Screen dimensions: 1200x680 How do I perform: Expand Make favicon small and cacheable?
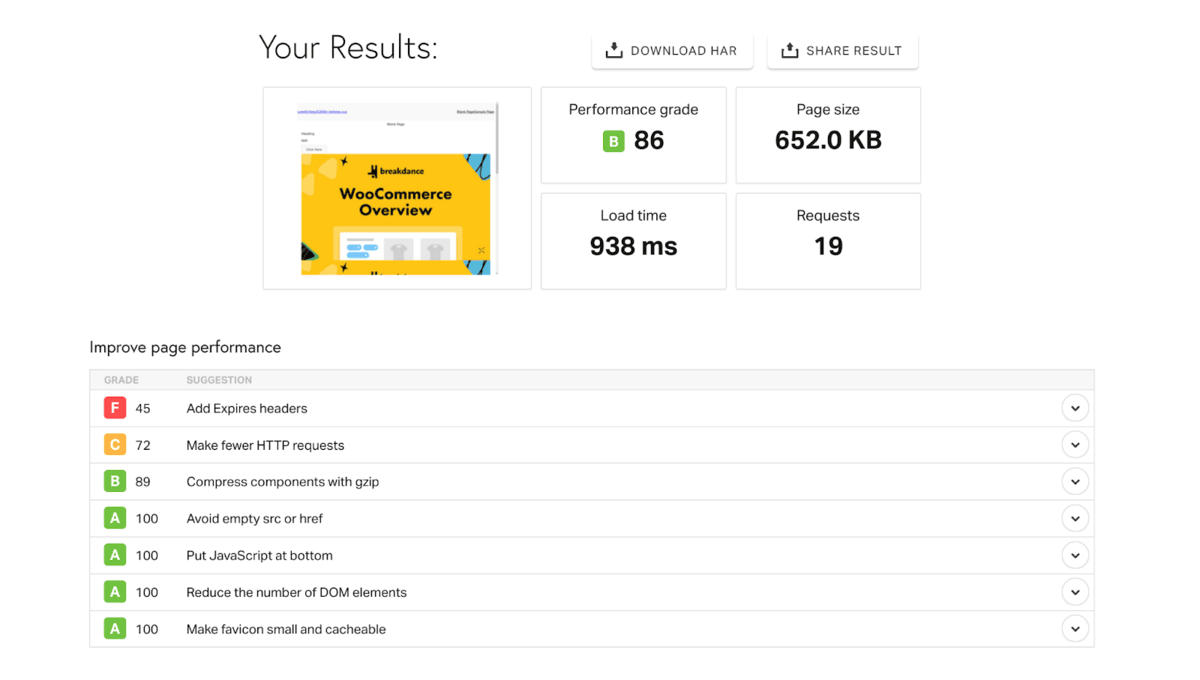(x=1075, y=629)
